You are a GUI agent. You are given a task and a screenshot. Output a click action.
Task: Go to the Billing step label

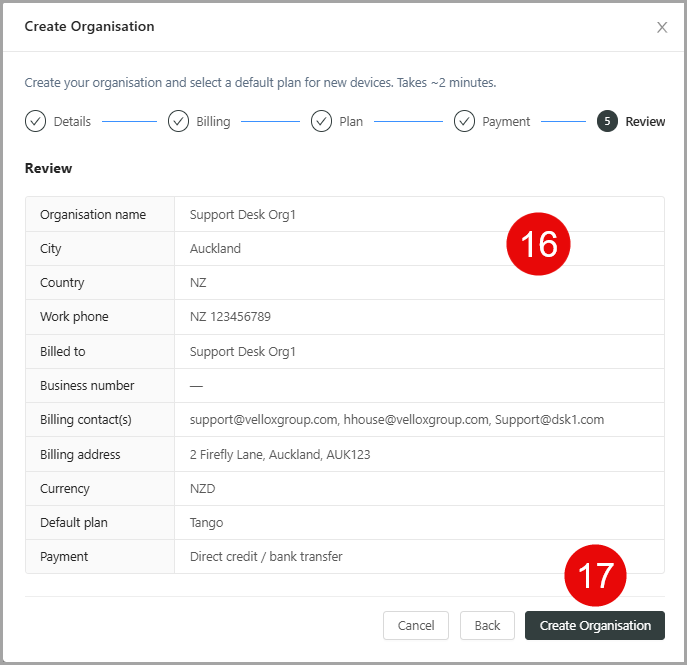pyautogui.click(x=213, y=121)
